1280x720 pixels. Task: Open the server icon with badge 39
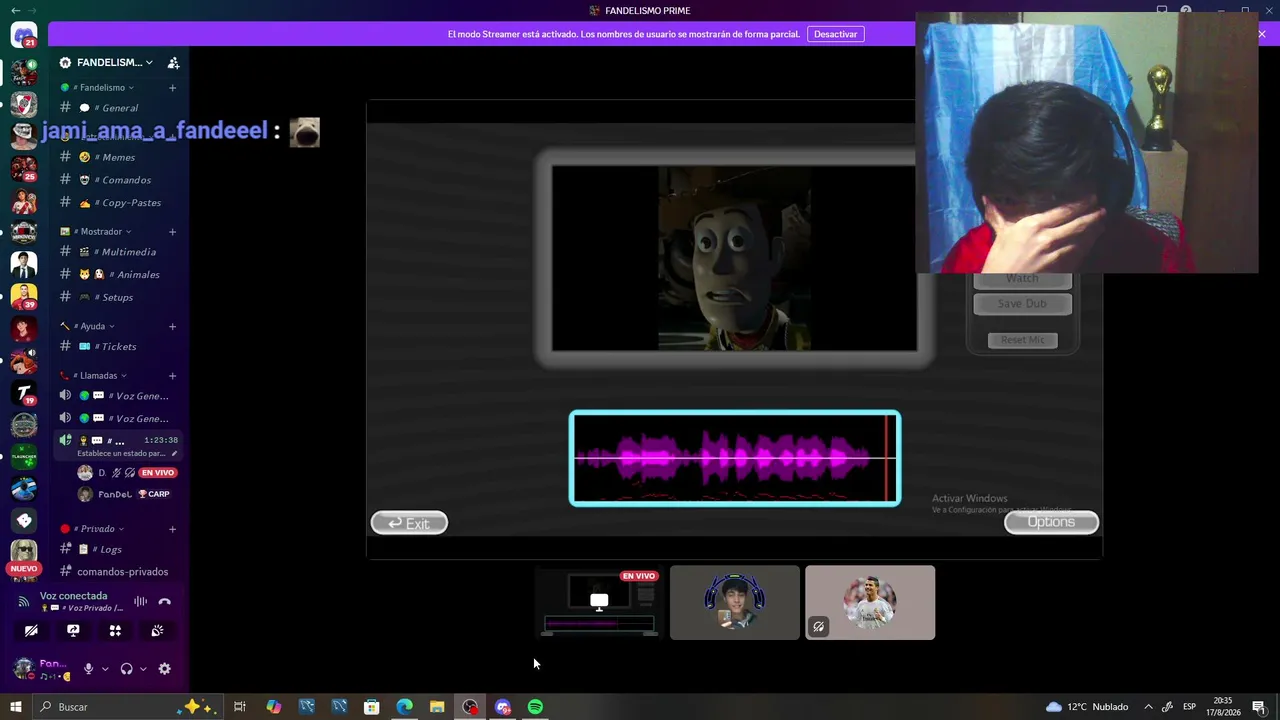(24, 297)
